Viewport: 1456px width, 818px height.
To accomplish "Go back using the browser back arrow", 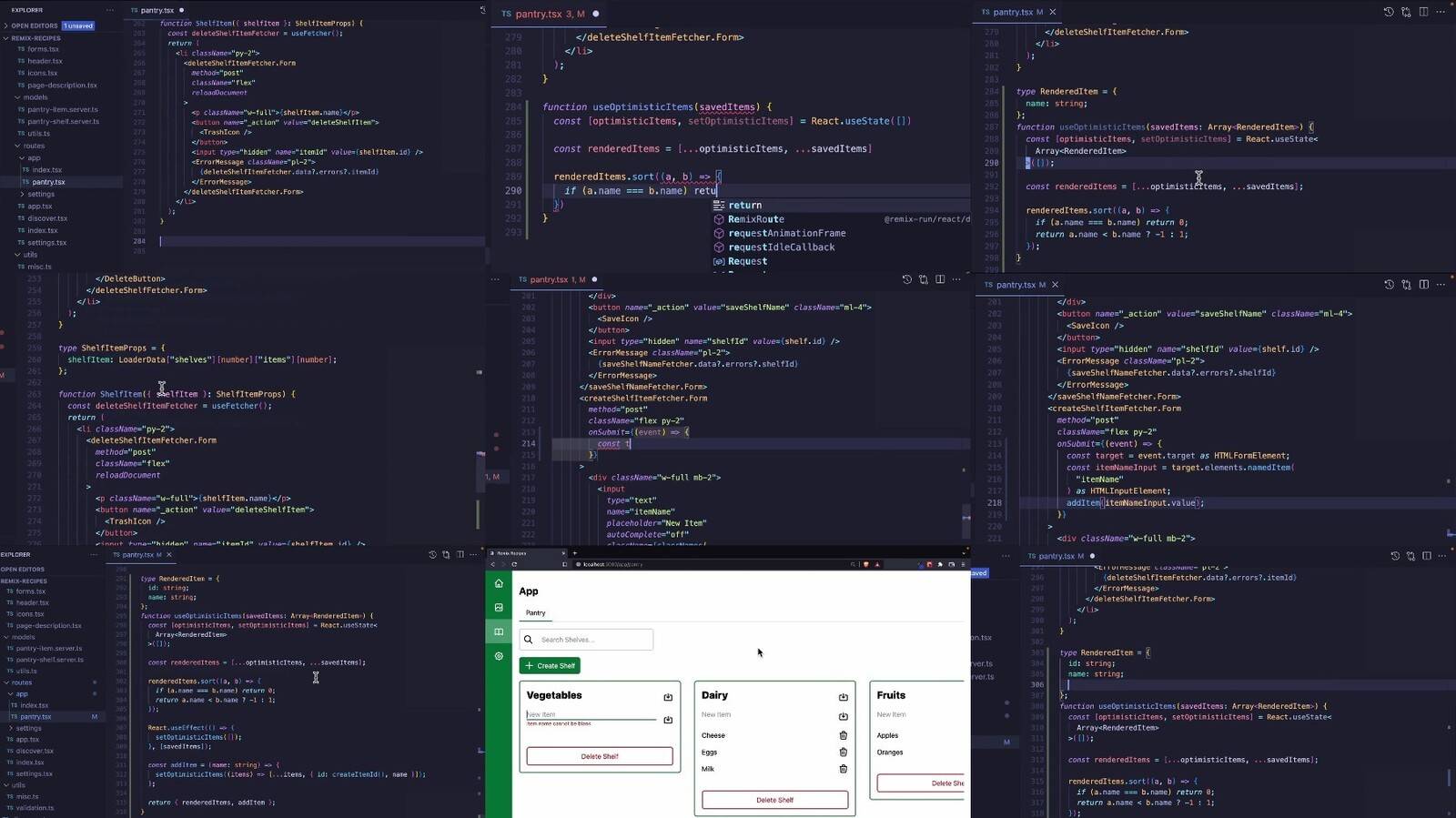I will click(493, 564).
